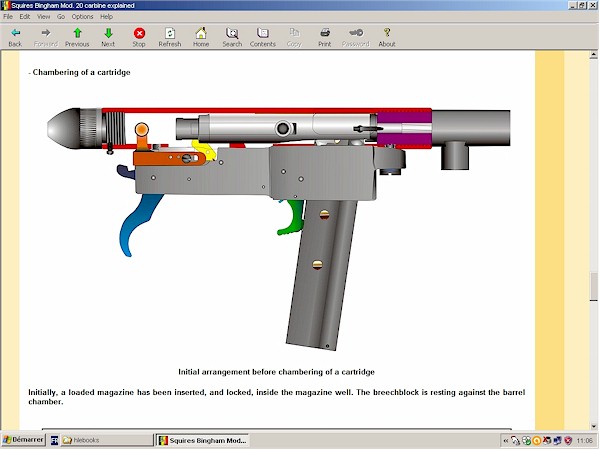Go to the Next page icon
Viewport: 600px width, 450px height.
point(108,33)
